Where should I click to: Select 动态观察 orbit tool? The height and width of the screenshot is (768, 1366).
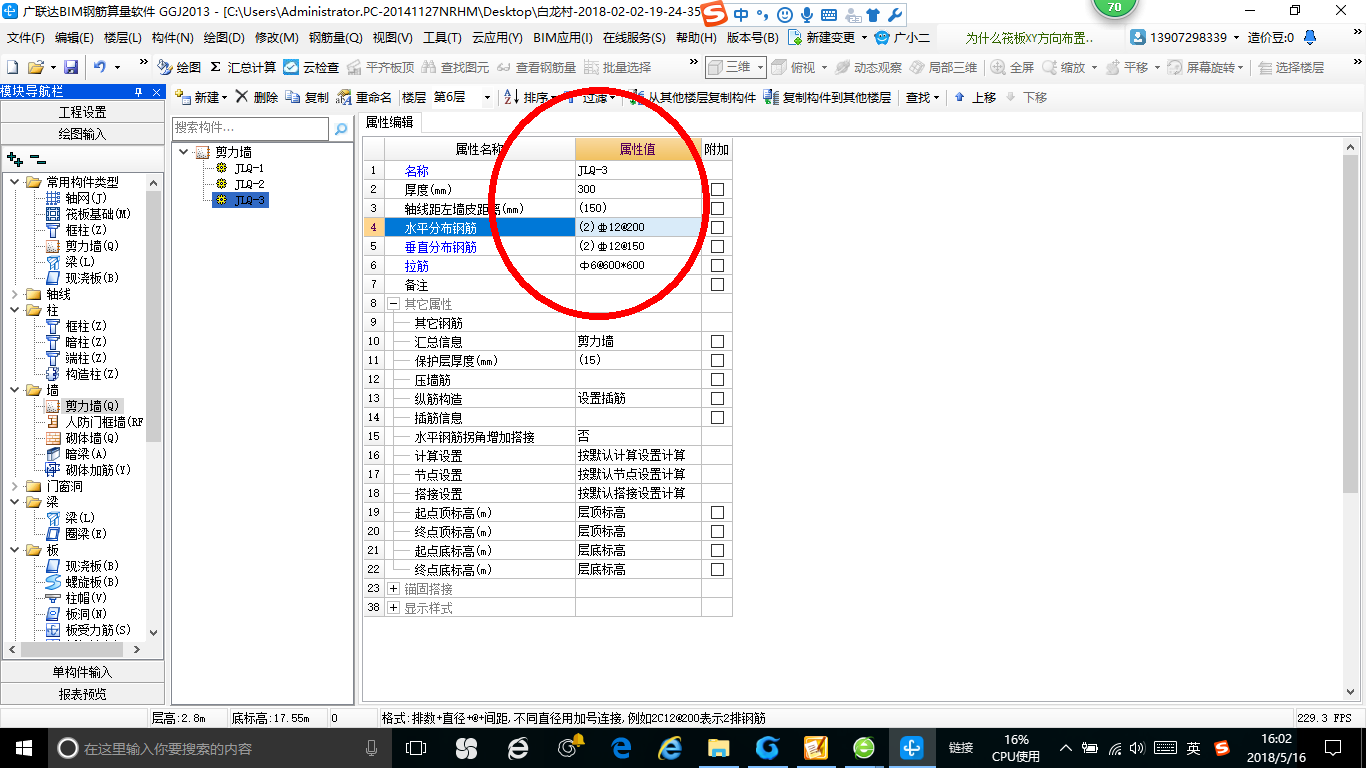click(868, 67)
